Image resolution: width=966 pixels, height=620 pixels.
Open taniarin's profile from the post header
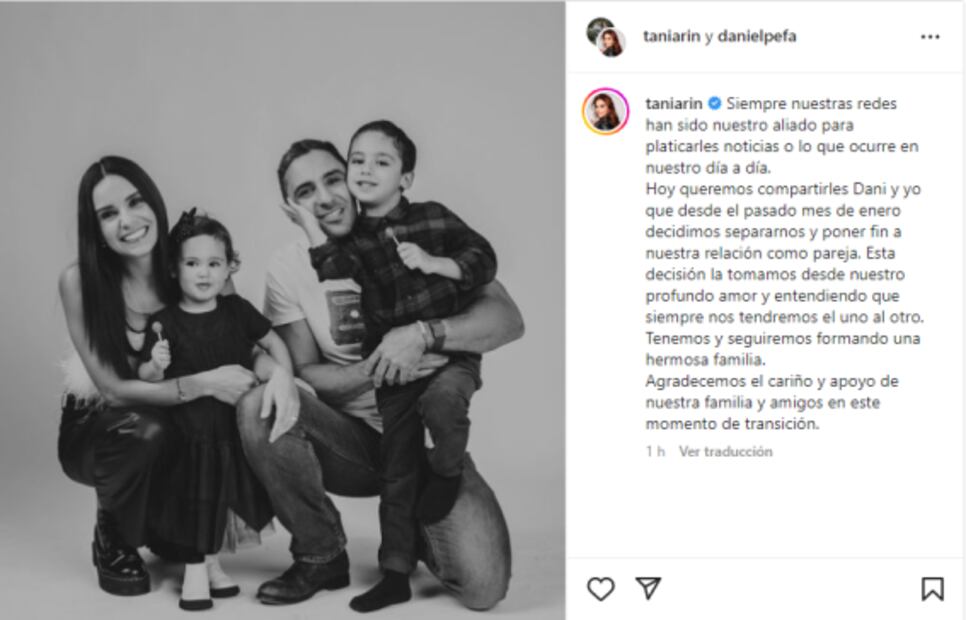pyautogui.click(x=672, y=36)
